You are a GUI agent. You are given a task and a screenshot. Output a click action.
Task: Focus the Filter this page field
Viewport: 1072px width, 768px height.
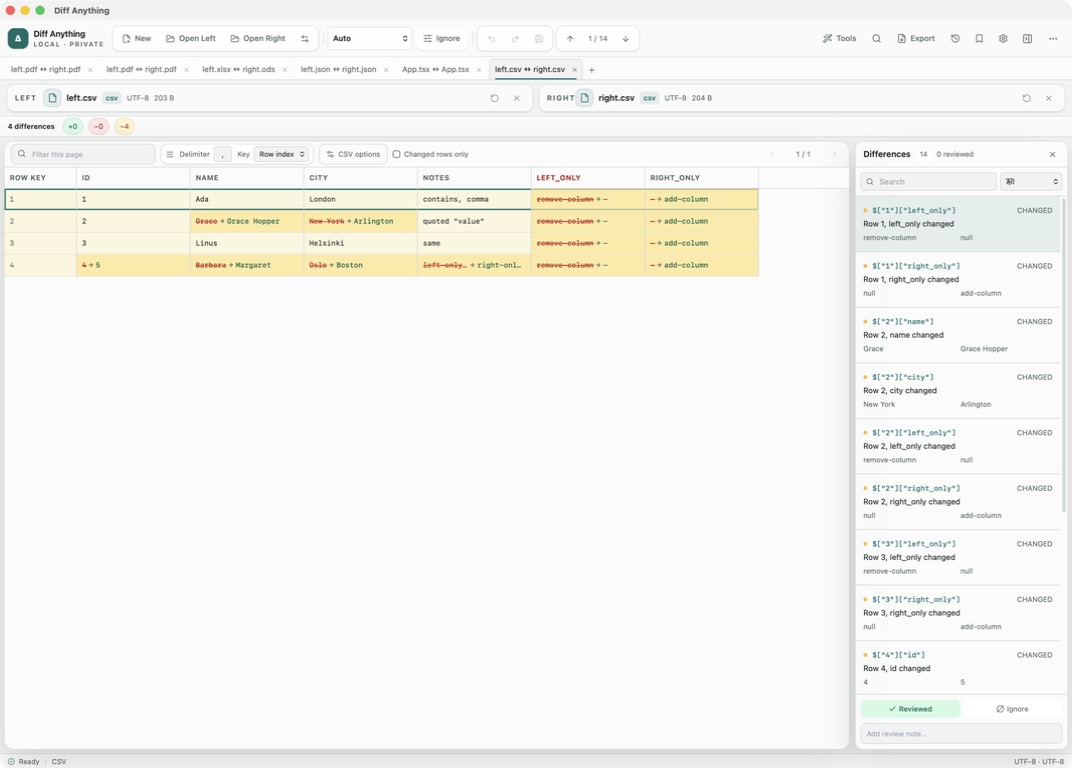coord(83,155)
